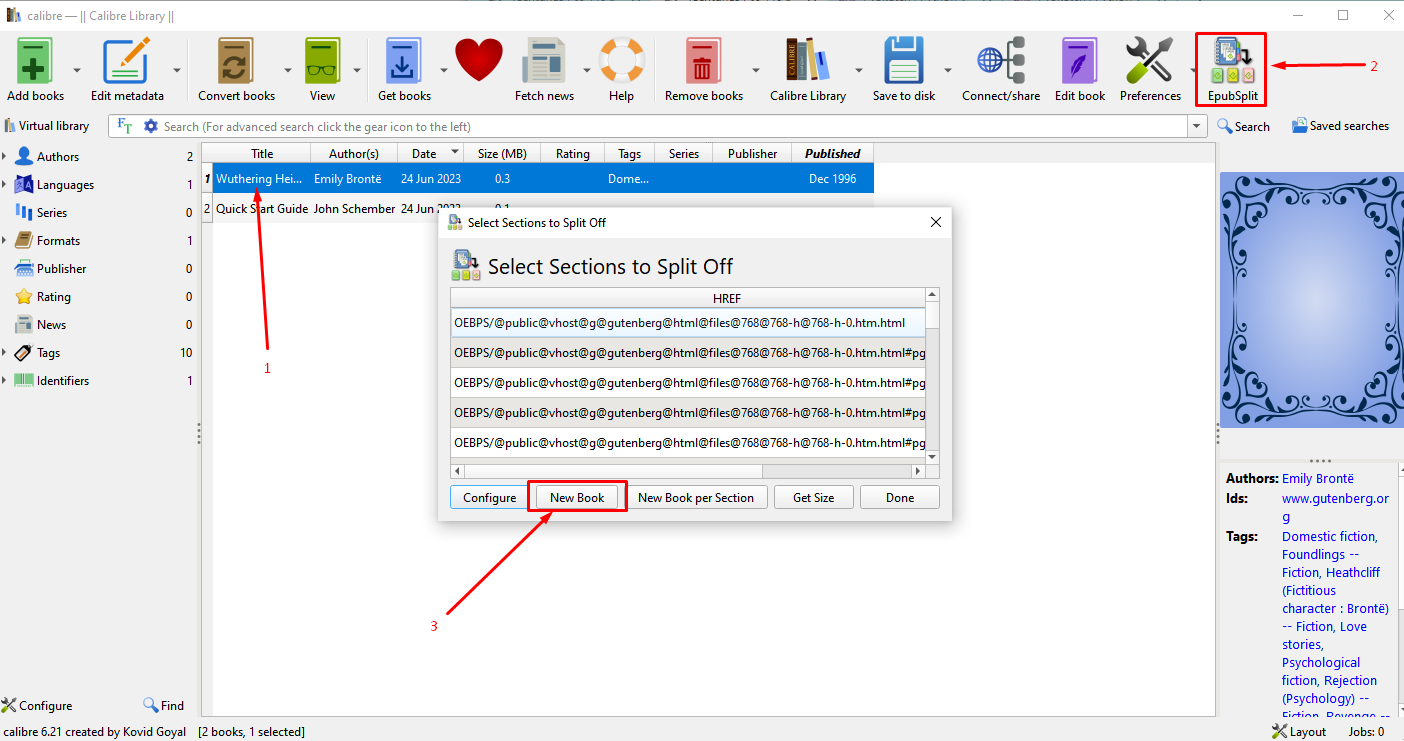This screenshot has width=1404, height=741.
Task: Click the Save to disk floppy icon
Action: [904, 62]
